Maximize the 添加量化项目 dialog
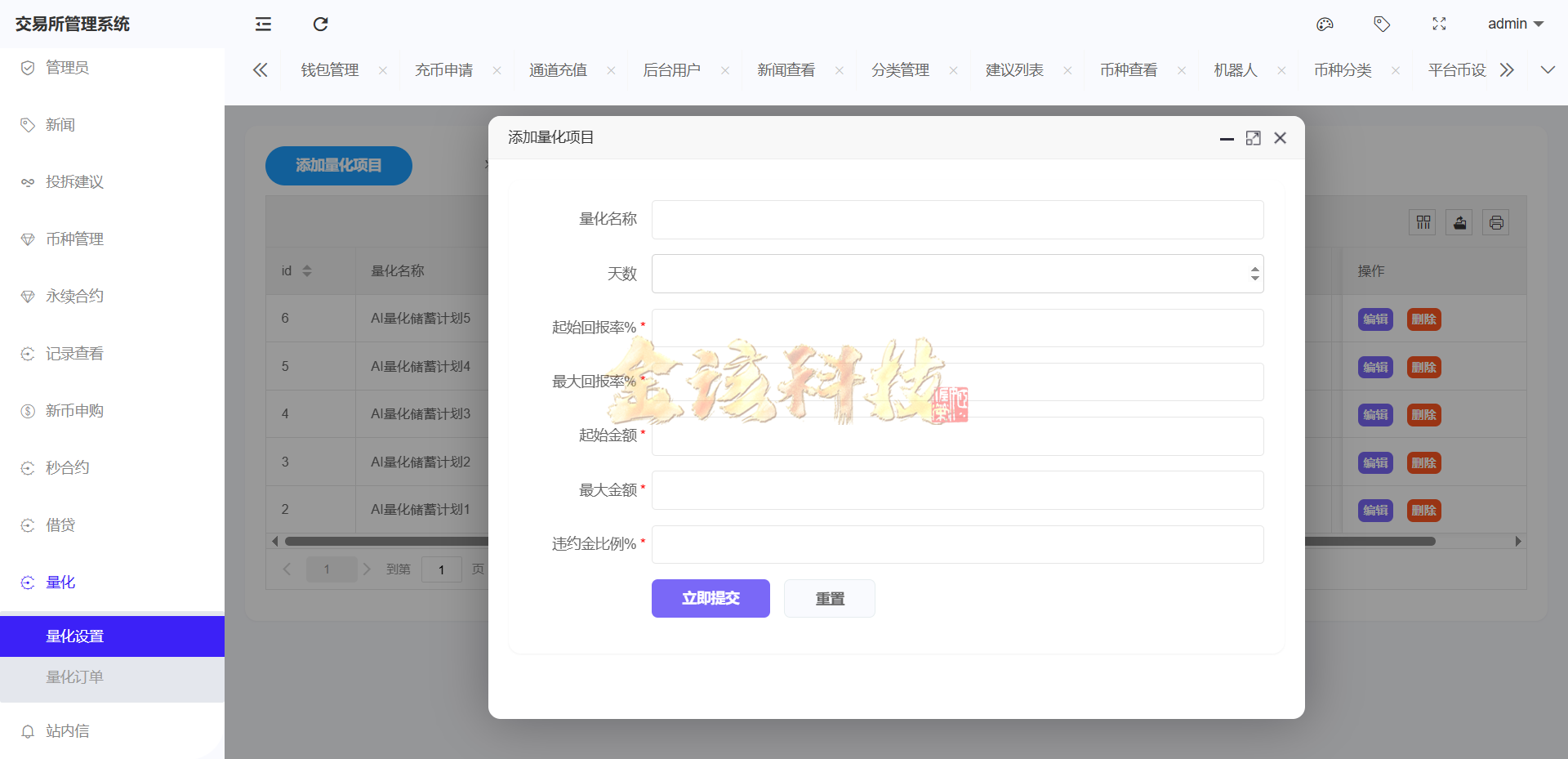1568x759 pixels. click(1254, 138)
